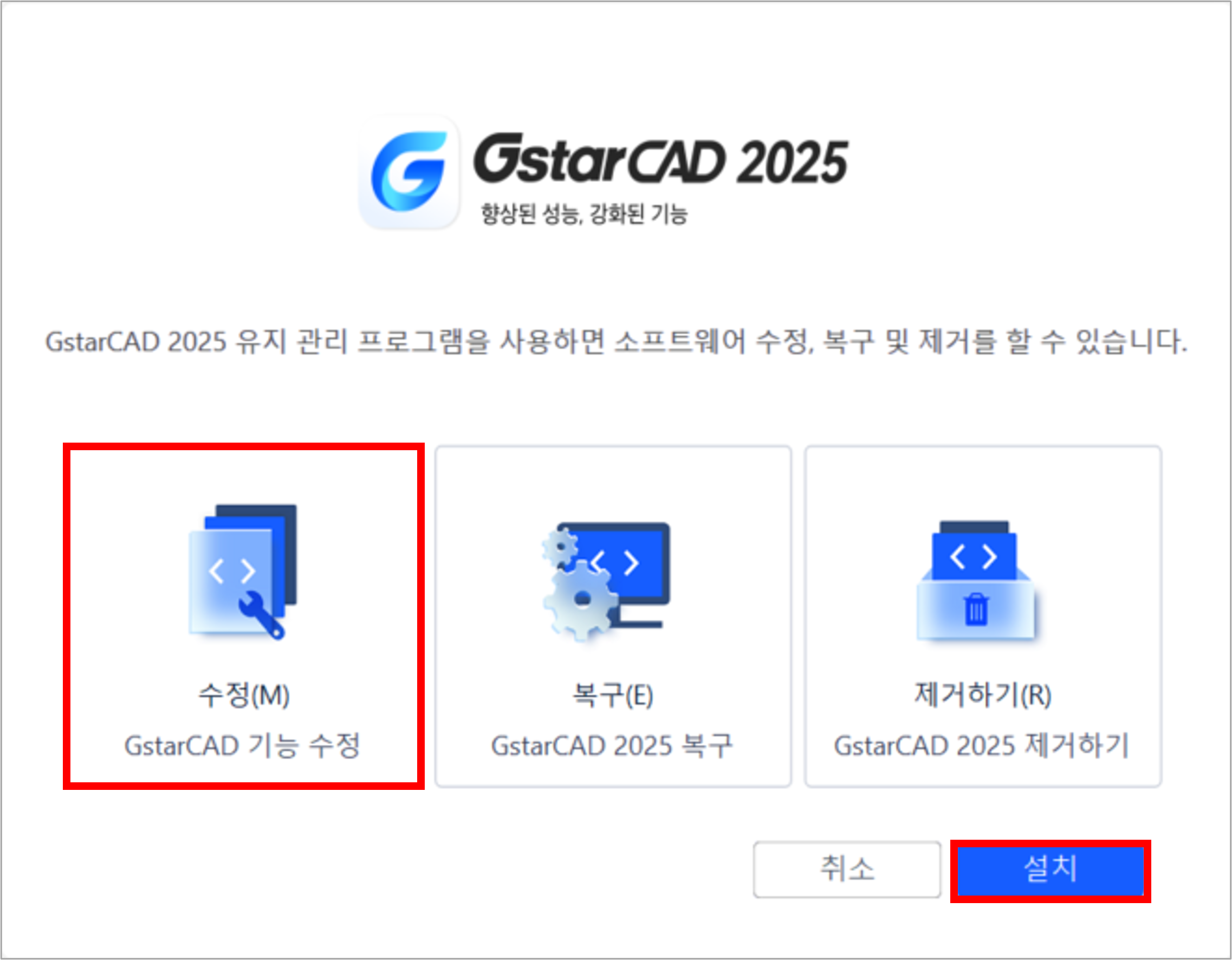Click the tagline '향상된 성능, 강화된 기능'
The width and height of the screenshot is (1232, 960).
point(584,214)
